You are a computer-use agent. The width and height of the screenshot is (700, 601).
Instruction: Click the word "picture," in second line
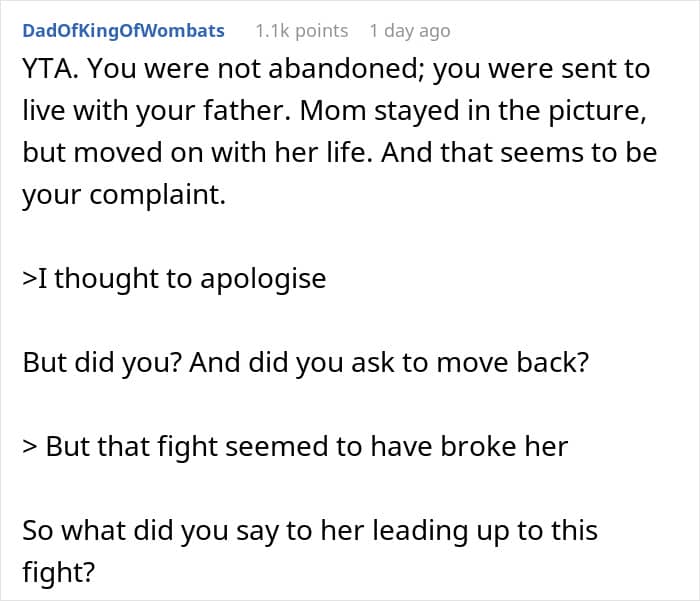tap(597, 111)
